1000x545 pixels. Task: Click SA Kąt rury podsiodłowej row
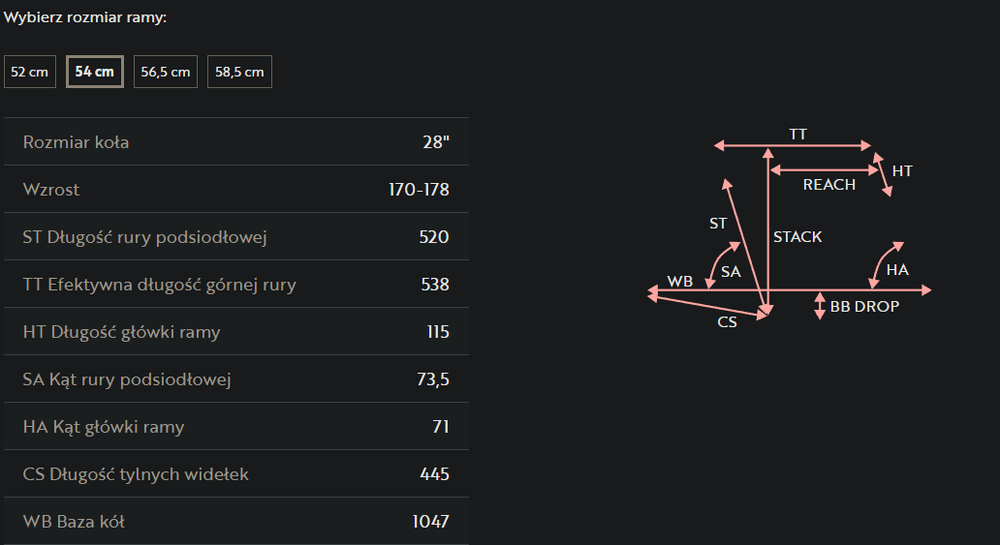pyautogui.click(x=236, y=379)
